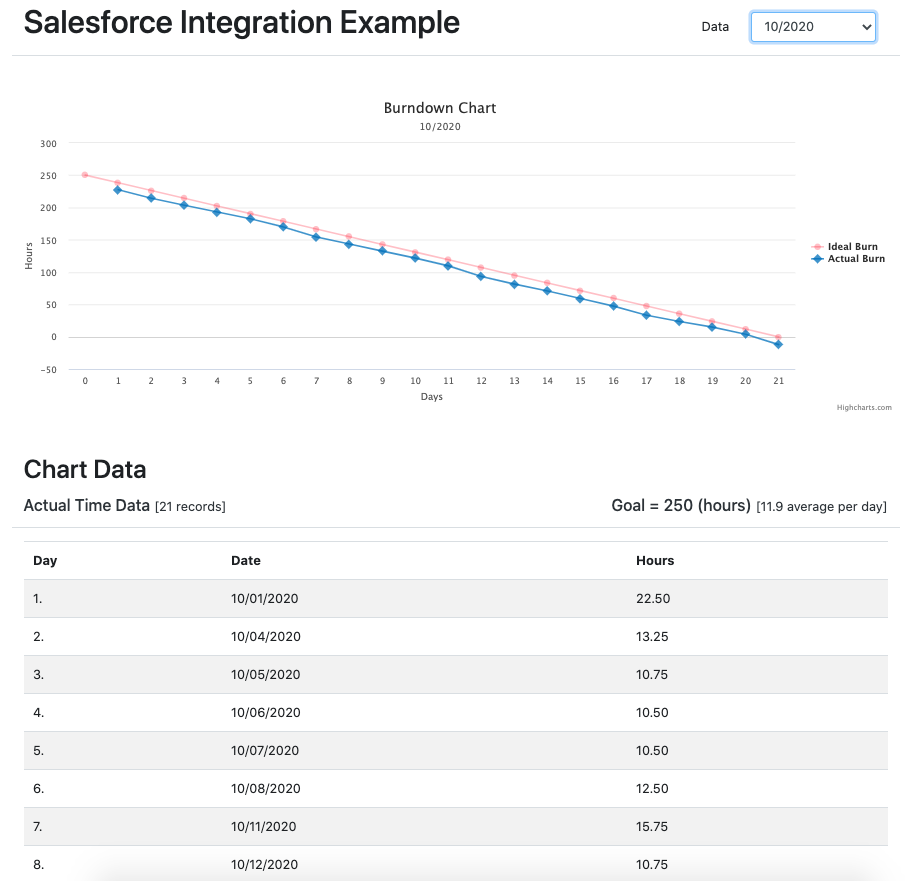Click the Chart Data heading
Viewport: 911px width, 881px height.
(x=85, y=470)
